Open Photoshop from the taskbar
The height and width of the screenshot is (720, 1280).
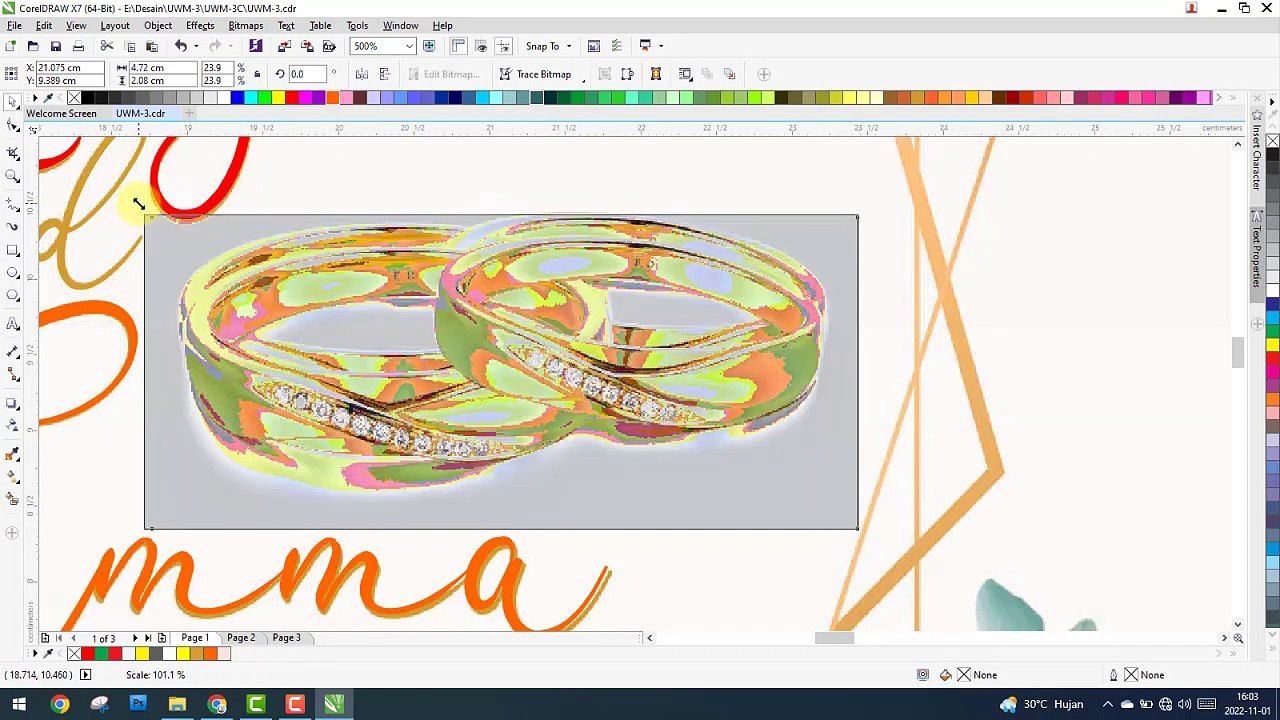138,705
